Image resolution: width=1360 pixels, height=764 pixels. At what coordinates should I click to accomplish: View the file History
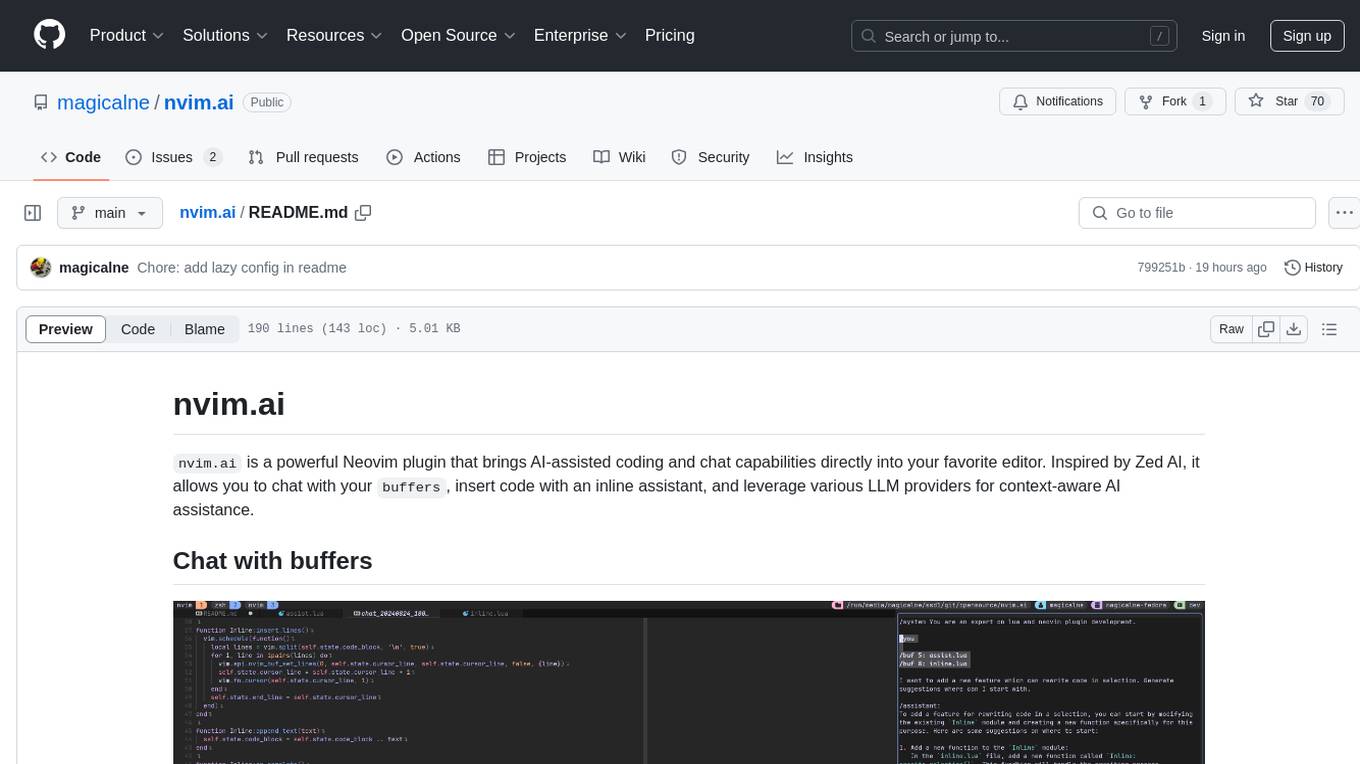click(1313, 268)
